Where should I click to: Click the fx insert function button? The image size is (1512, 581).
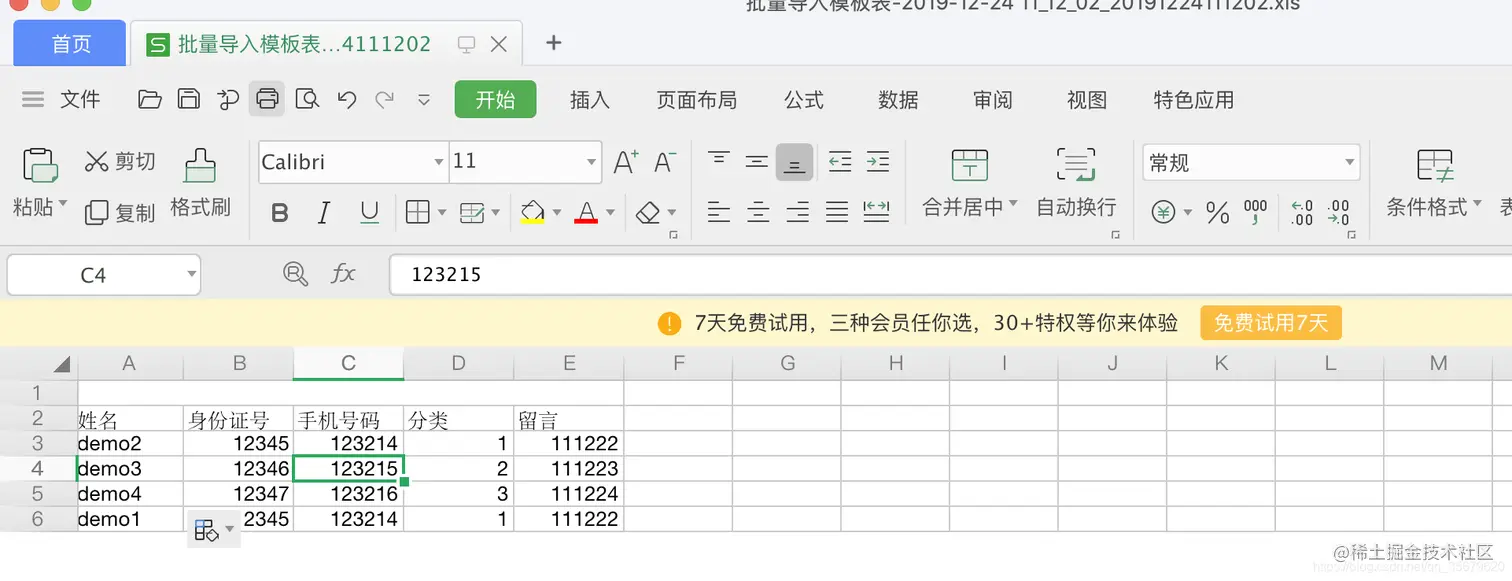click(344, 273)
